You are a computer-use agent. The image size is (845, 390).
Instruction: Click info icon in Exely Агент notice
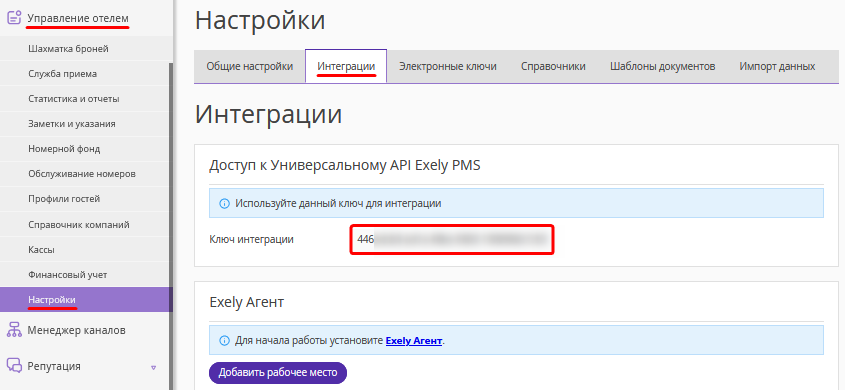pos(224,340)
